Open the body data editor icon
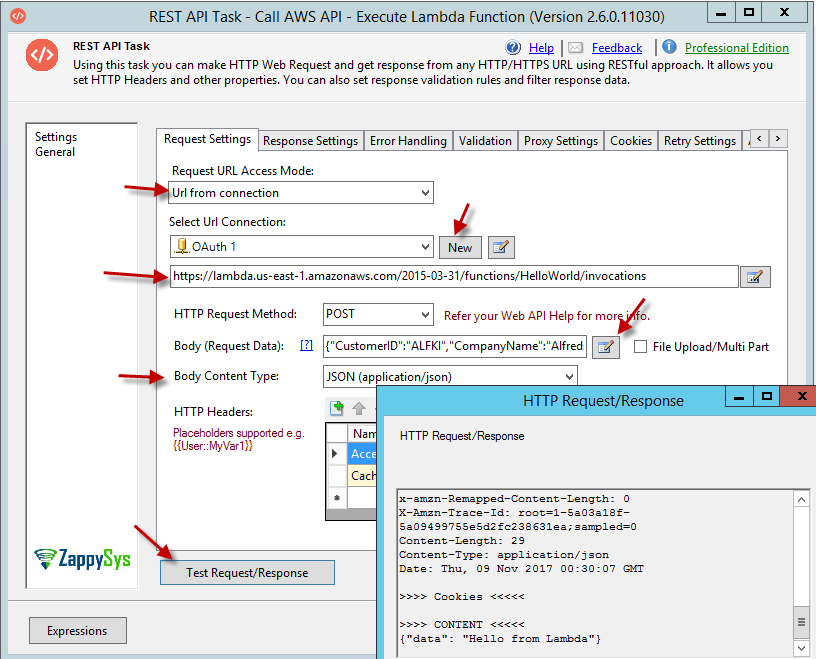The width and height of the screenshot is (816, 659). (x=606, y=347)
